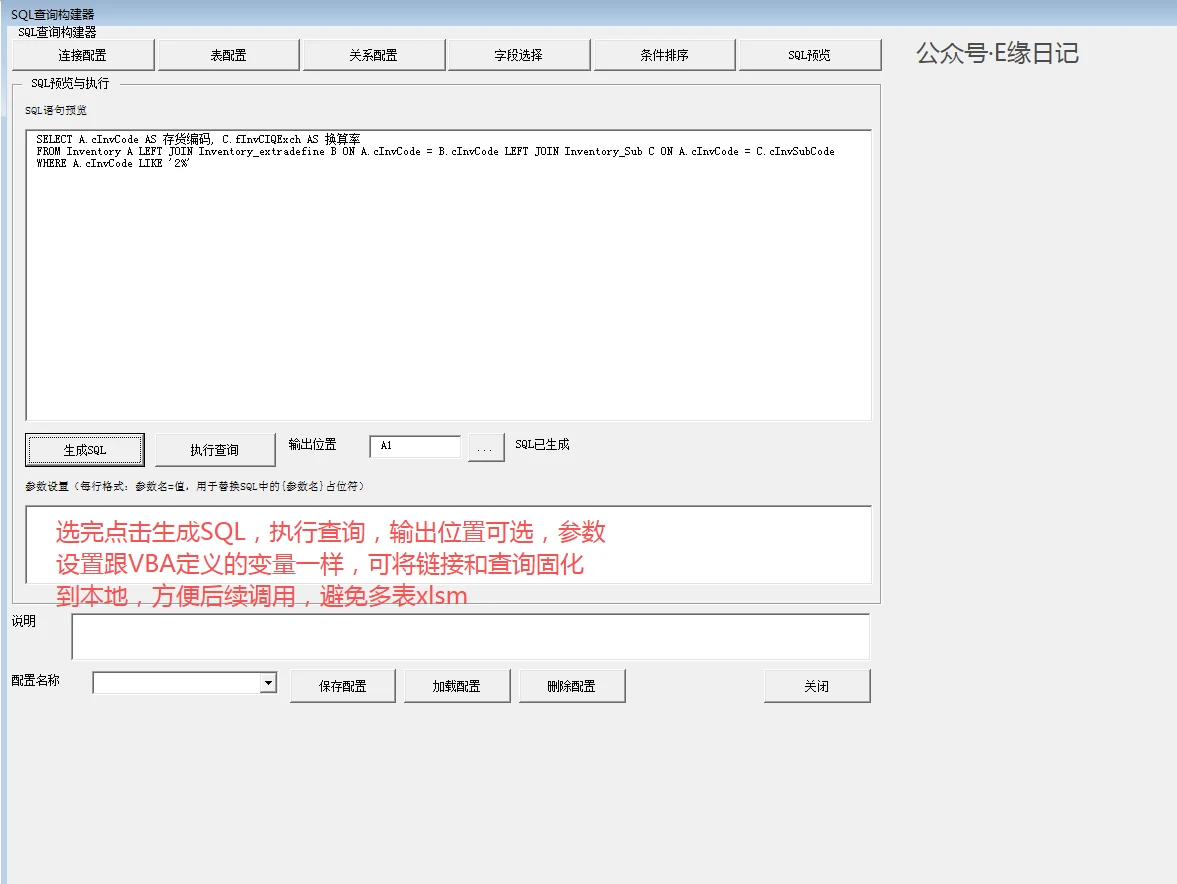Image resolution: width=1177 pixels, height=884 pixels.
Task: Click into the 说明 description field
Action: pyautogui.click(x=471, y=636)
